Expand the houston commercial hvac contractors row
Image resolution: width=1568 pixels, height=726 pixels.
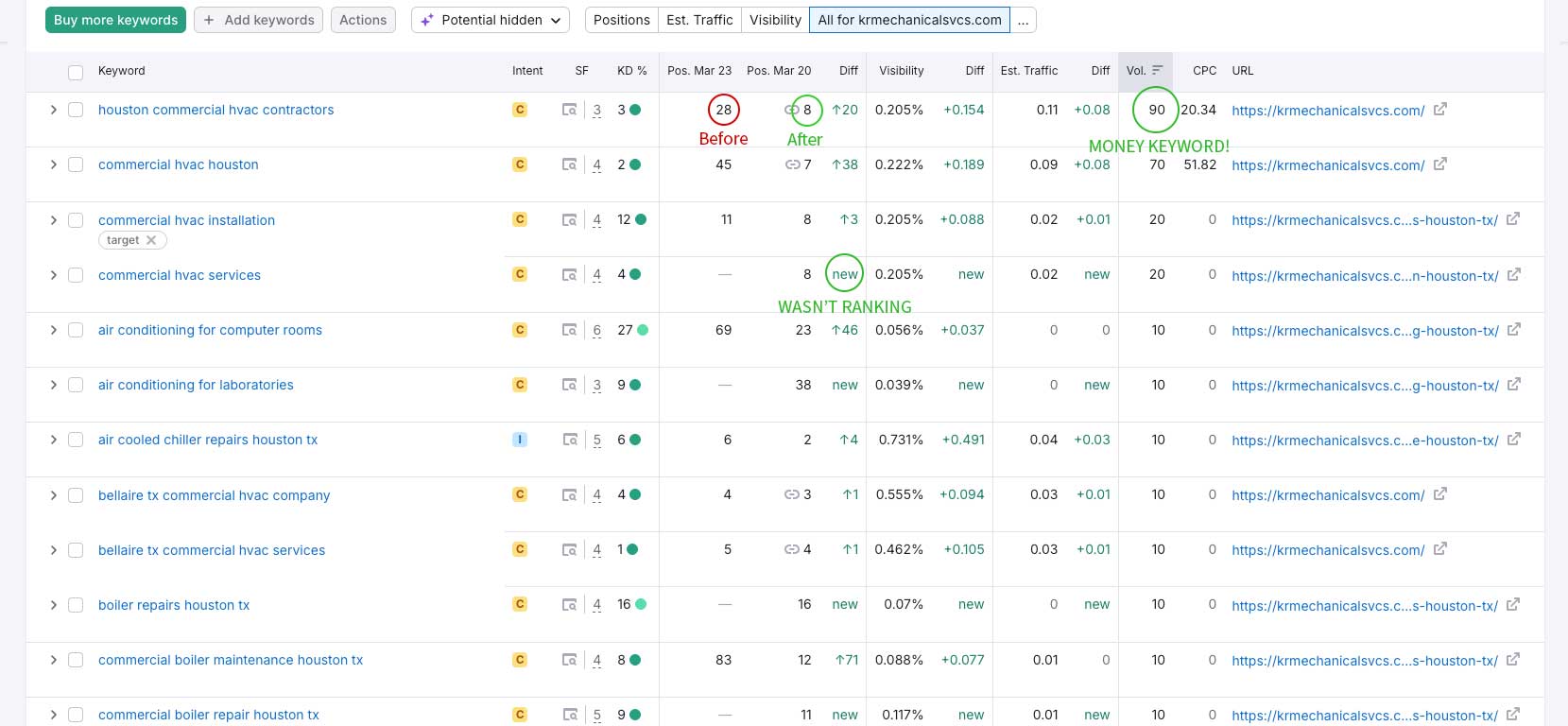point(53,110)
